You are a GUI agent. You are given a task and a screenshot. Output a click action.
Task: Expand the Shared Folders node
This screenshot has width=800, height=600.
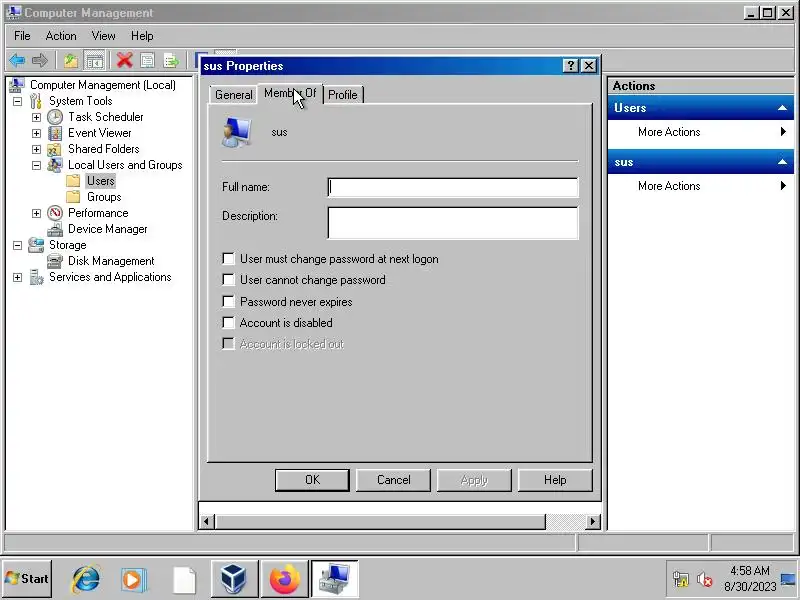coord(36,149)
